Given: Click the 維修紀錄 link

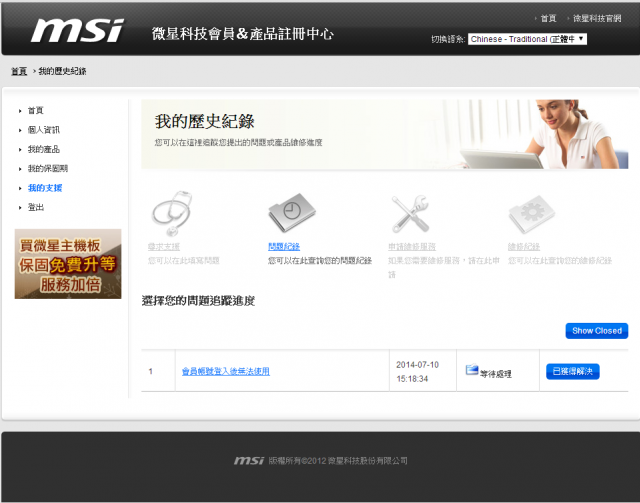Looking at the screenshot, I should pyautogui.click(x=524, y=247).
